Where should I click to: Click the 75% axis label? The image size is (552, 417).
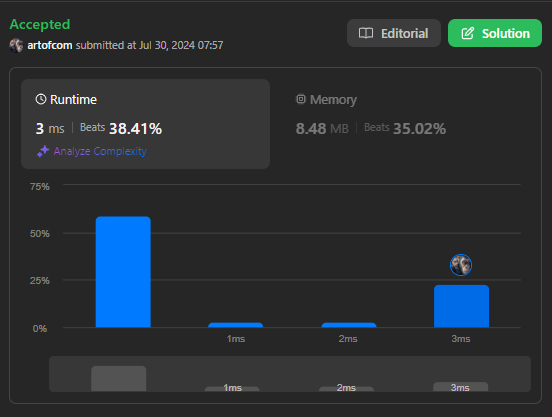(40, 187)
